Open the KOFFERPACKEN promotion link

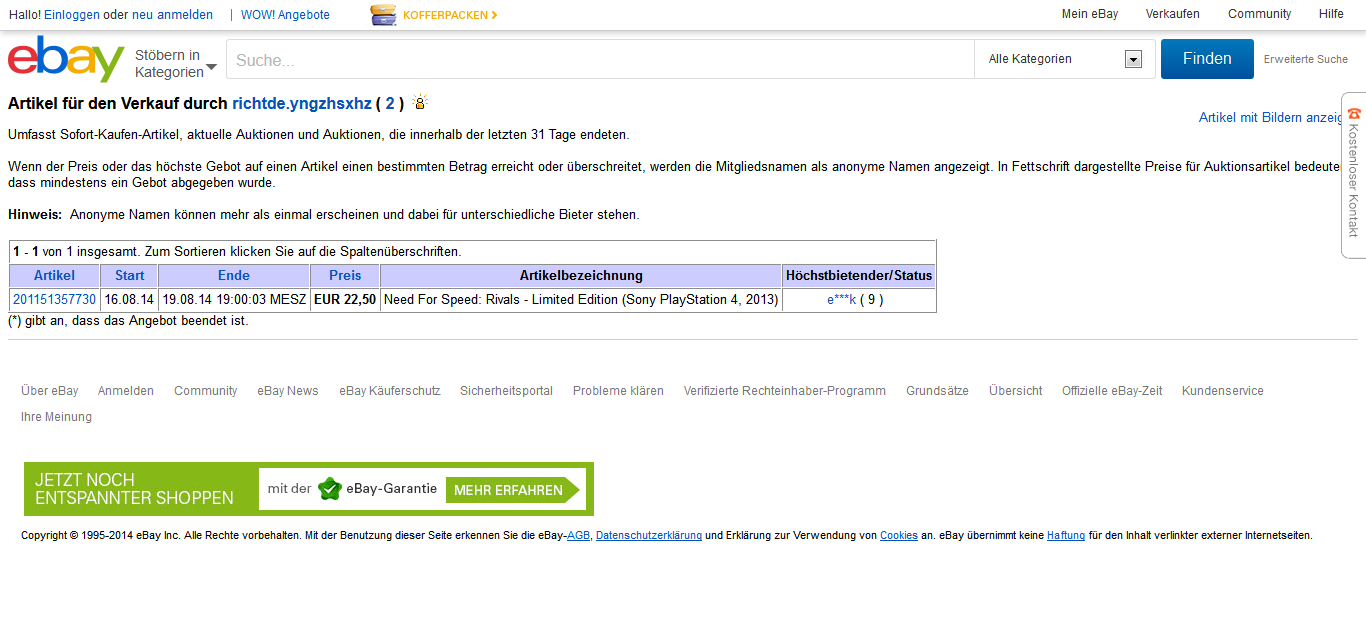point(450,15)
